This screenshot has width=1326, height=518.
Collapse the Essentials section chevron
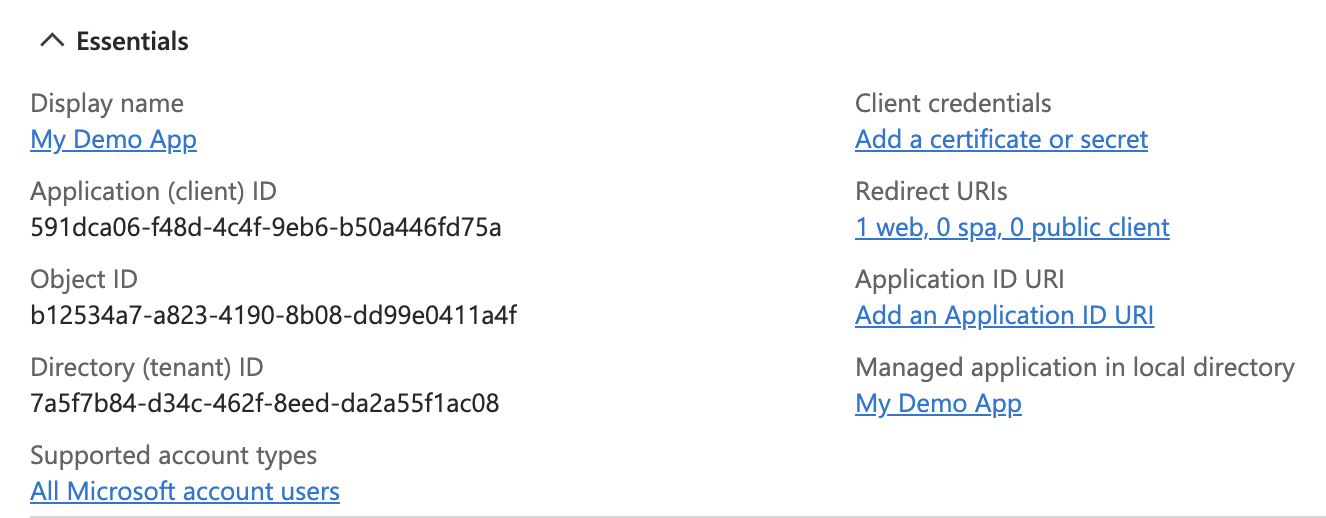pos(50,42)
